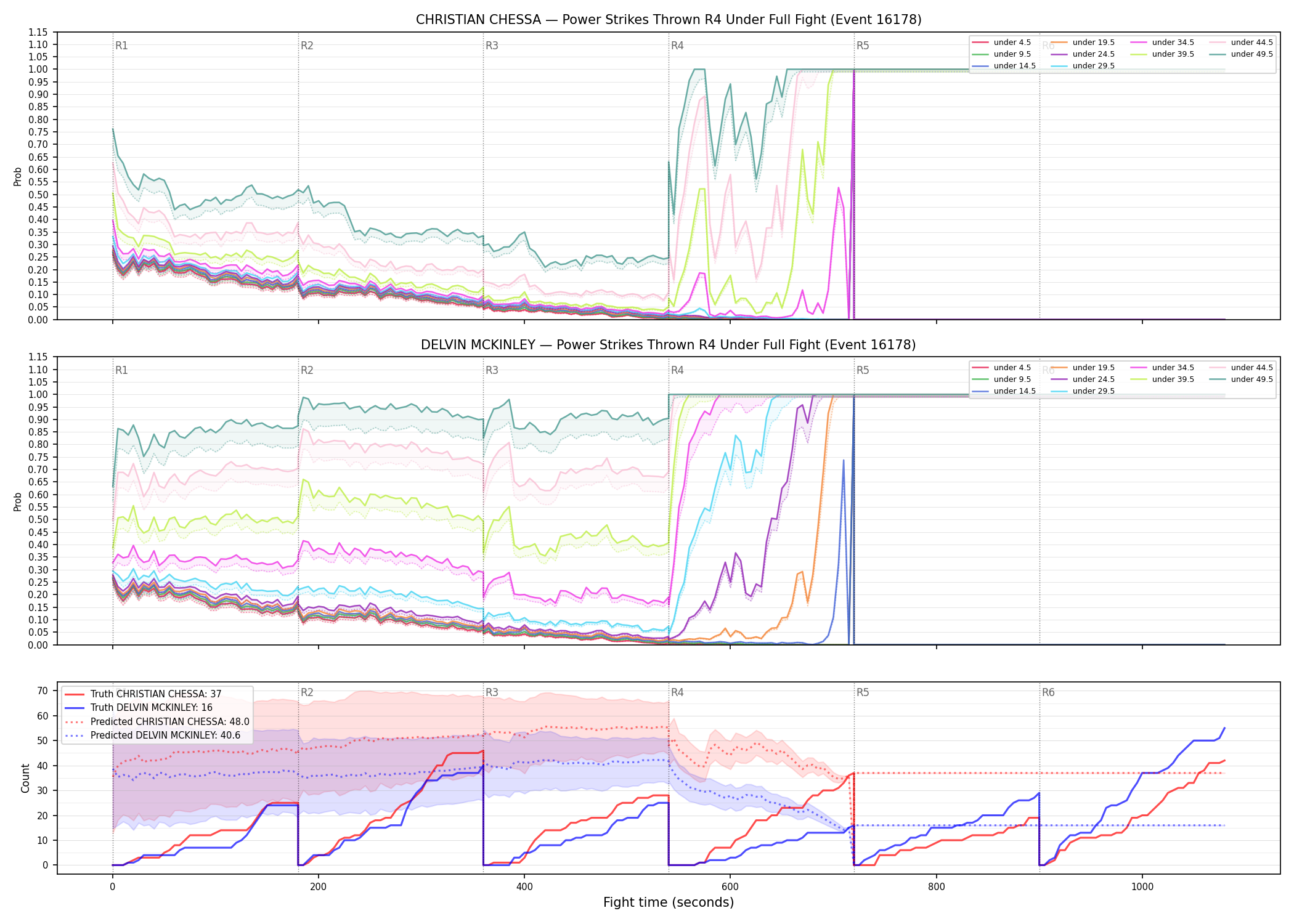Click 'under 4.5' in the middle chart legend

point(1001,368)
